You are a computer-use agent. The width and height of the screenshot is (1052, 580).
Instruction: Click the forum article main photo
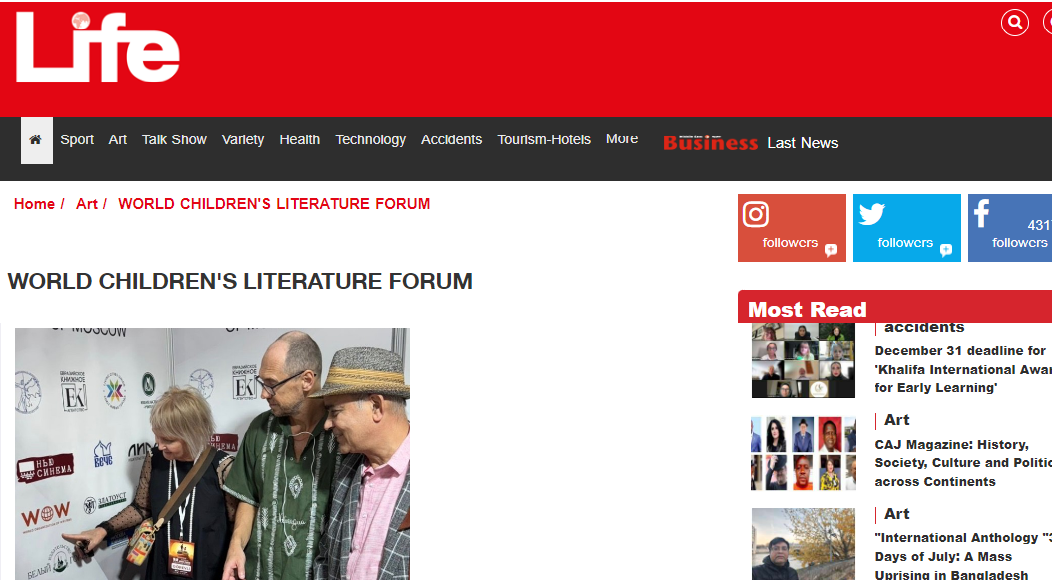(212, 454)
